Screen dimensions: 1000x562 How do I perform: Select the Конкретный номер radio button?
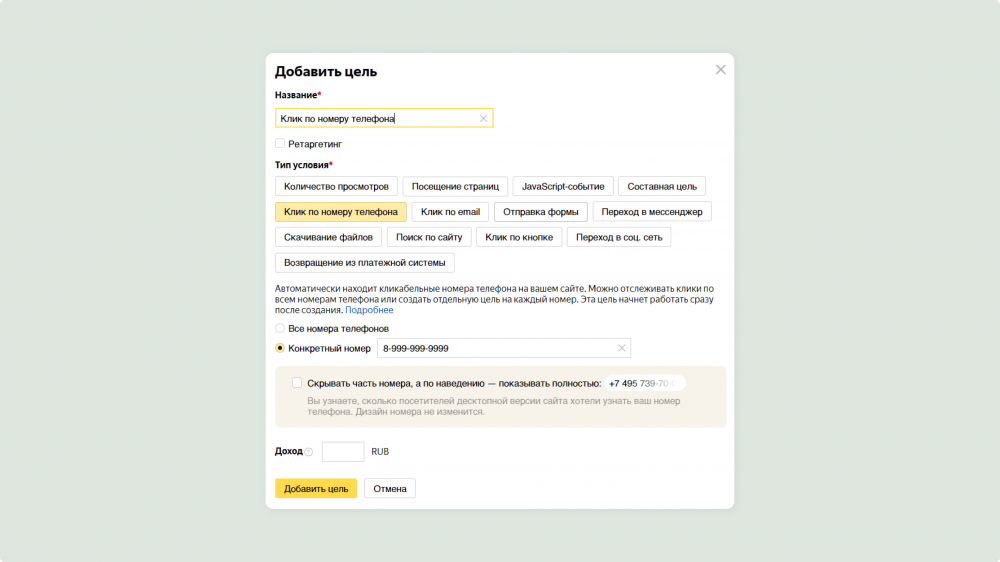280,348
